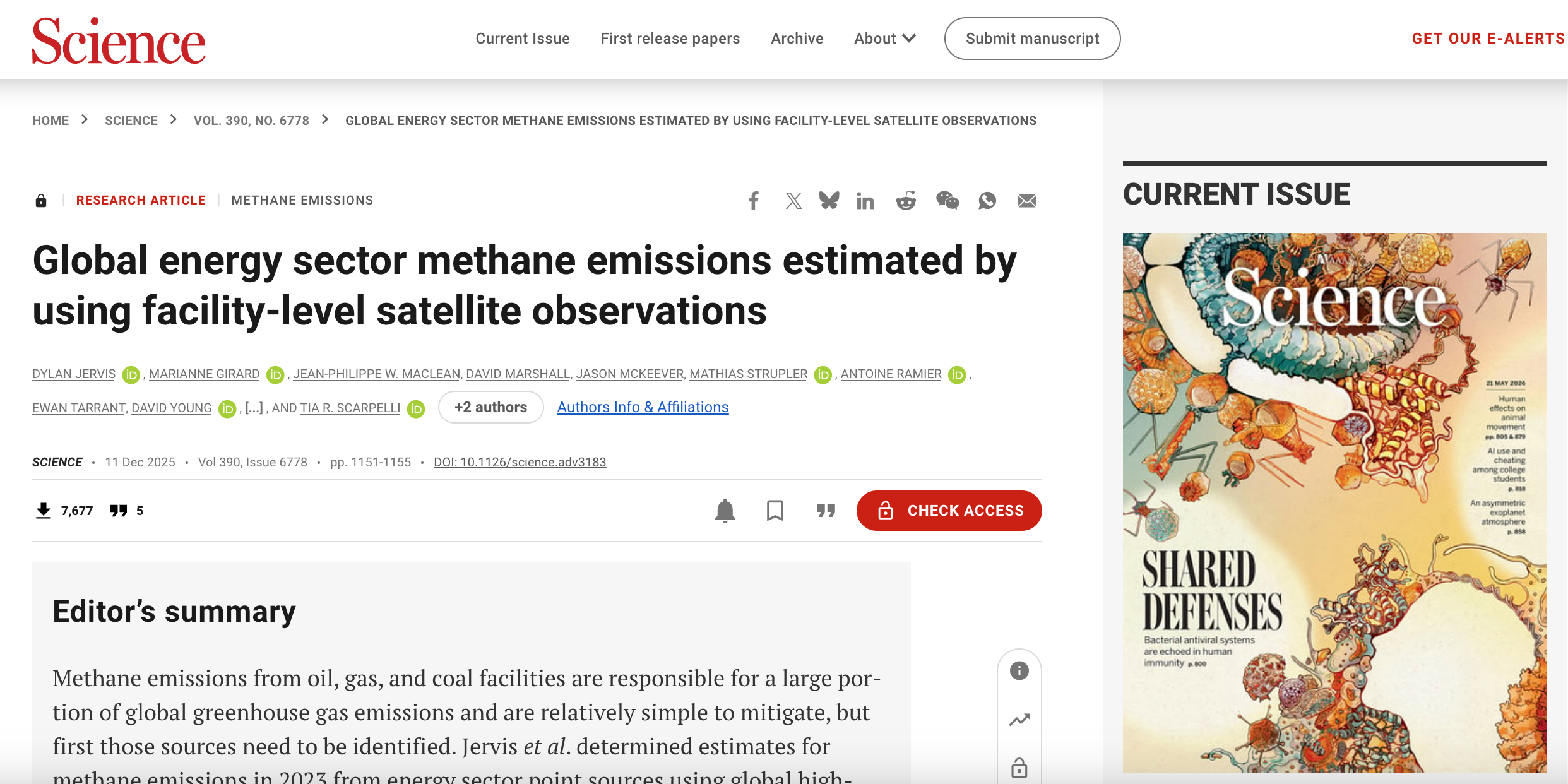Open Authors Info & Affiliations link

click(x=643, y=407)
